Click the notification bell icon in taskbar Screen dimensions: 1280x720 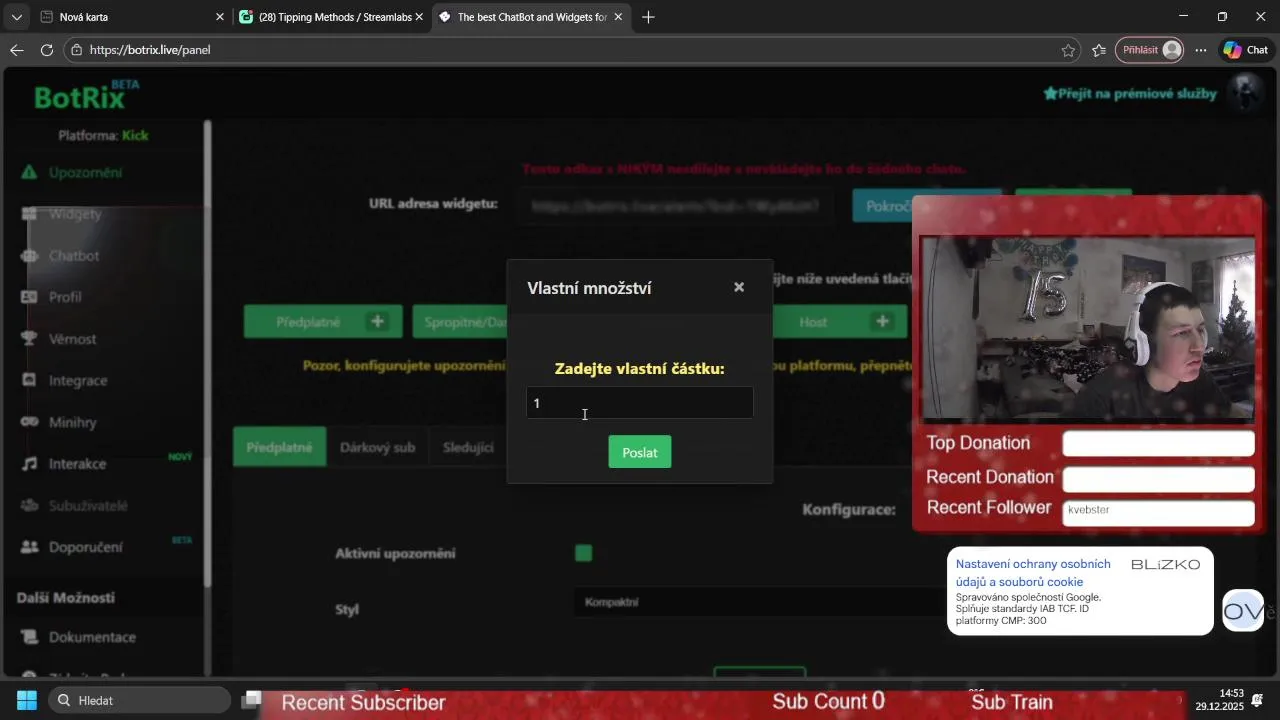pos(1257,700)
